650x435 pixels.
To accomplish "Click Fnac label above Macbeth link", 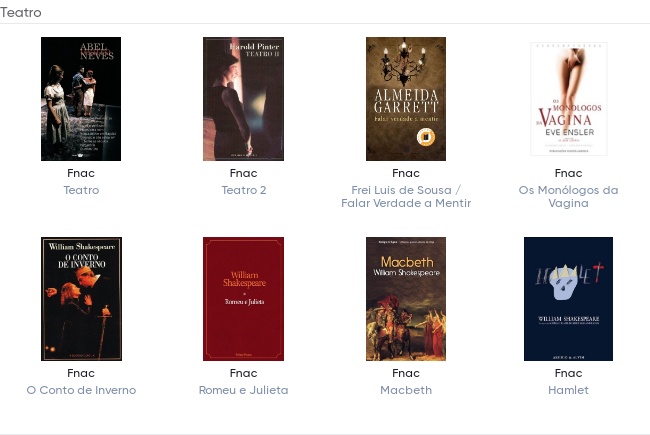I will tap(406, 373).
